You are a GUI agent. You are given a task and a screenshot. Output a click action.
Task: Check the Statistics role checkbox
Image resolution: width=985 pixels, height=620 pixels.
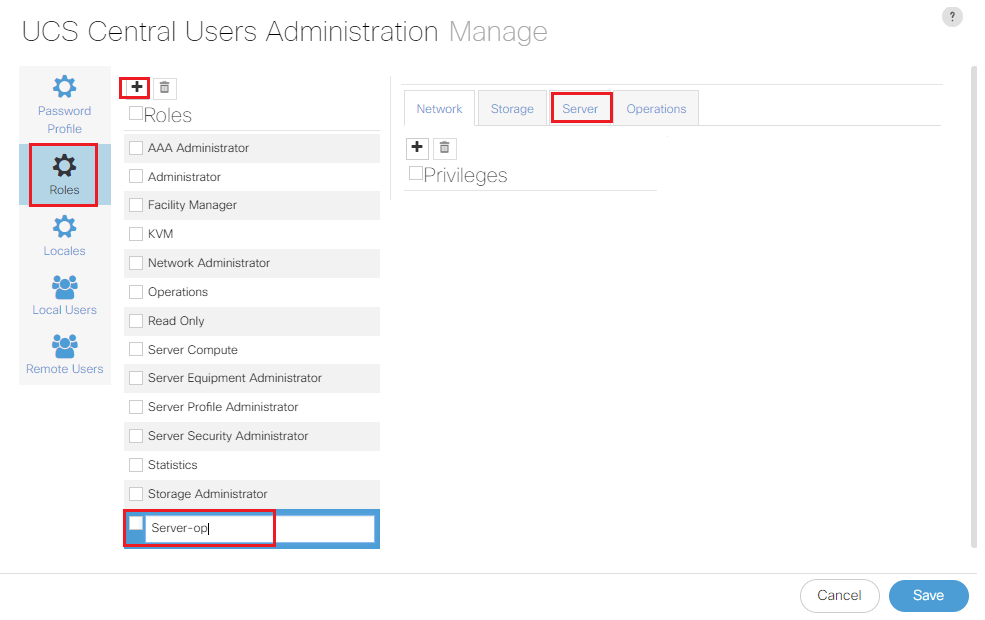[136, 465]
